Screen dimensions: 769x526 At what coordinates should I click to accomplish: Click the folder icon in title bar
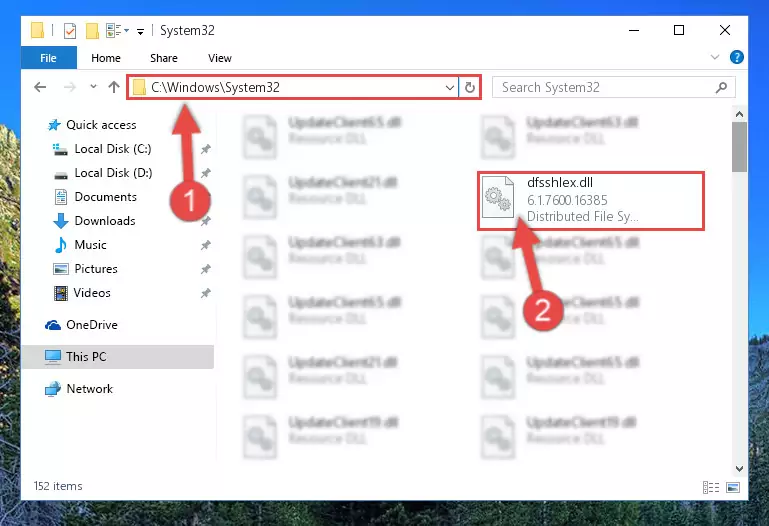tap(38, 30)
